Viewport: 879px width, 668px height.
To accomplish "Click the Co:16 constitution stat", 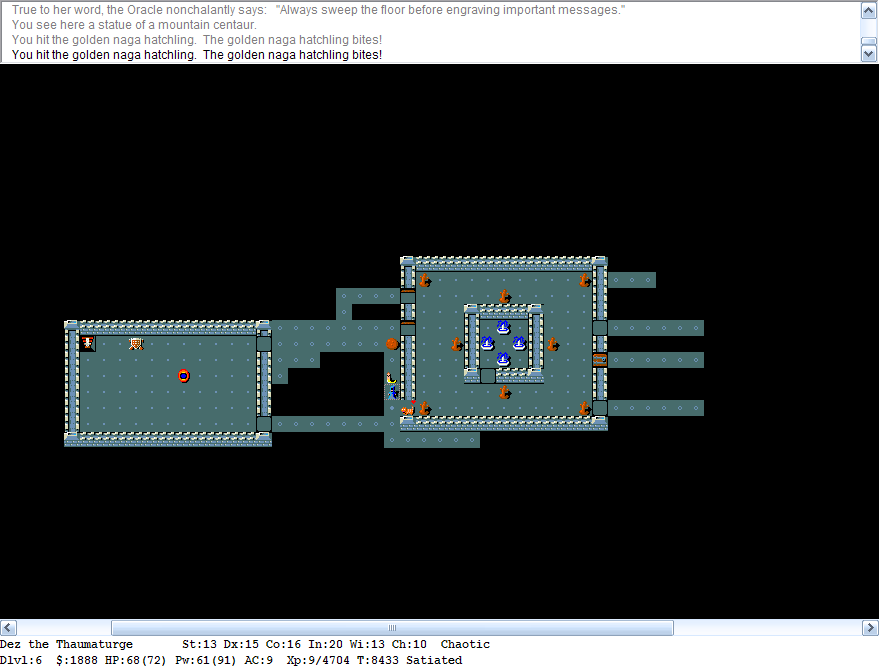I will point(283,644).
